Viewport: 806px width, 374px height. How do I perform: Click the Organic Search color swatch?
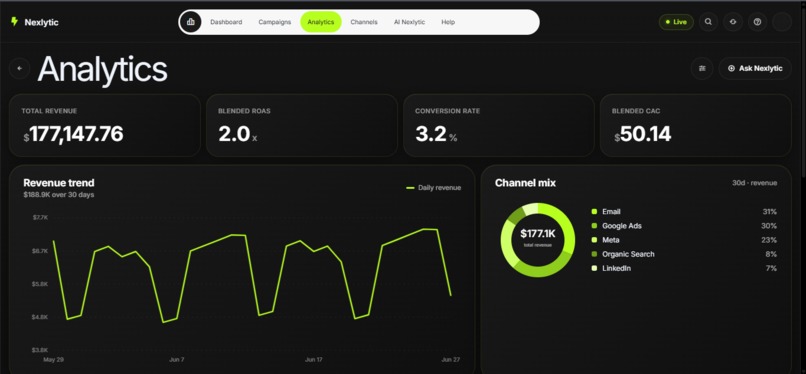pyautogui.click(x=594, y=254)
